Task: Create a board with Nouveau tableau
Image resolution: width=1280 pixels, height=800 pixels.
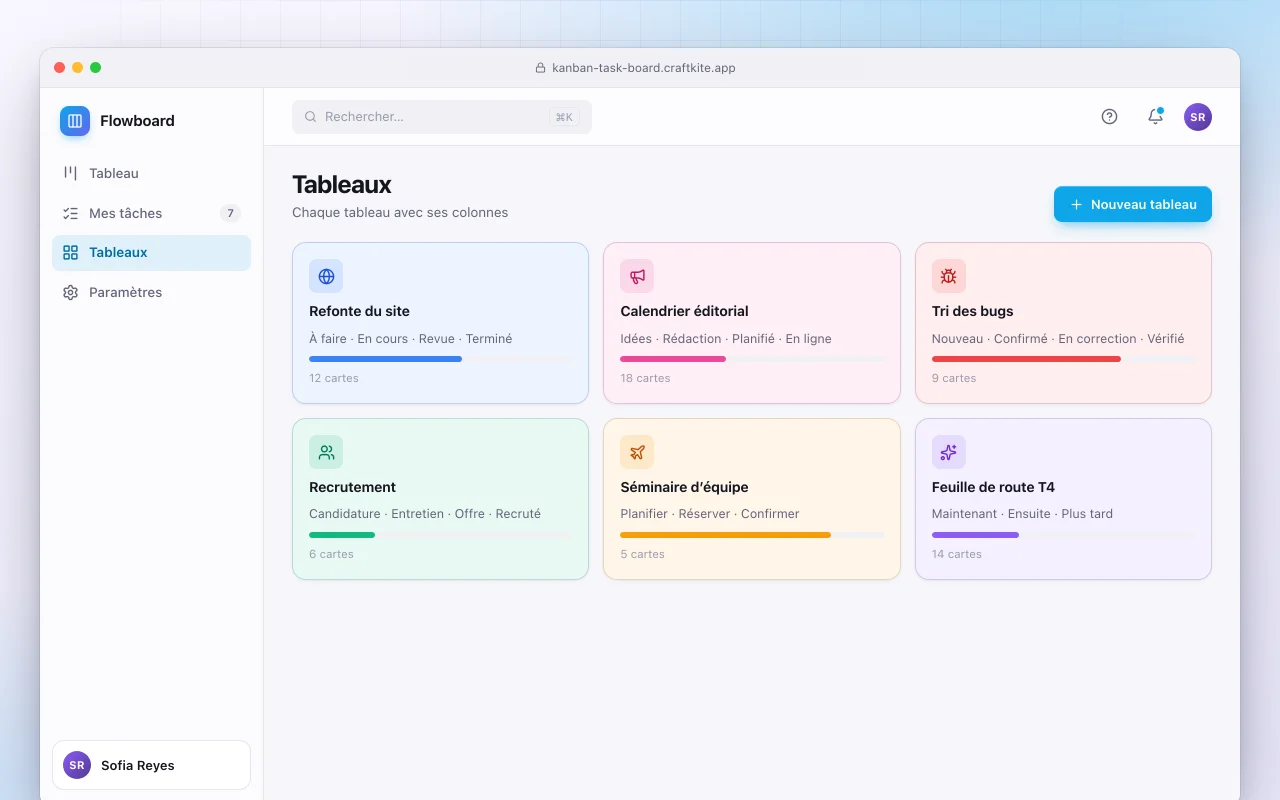Action: point(1133,204)
